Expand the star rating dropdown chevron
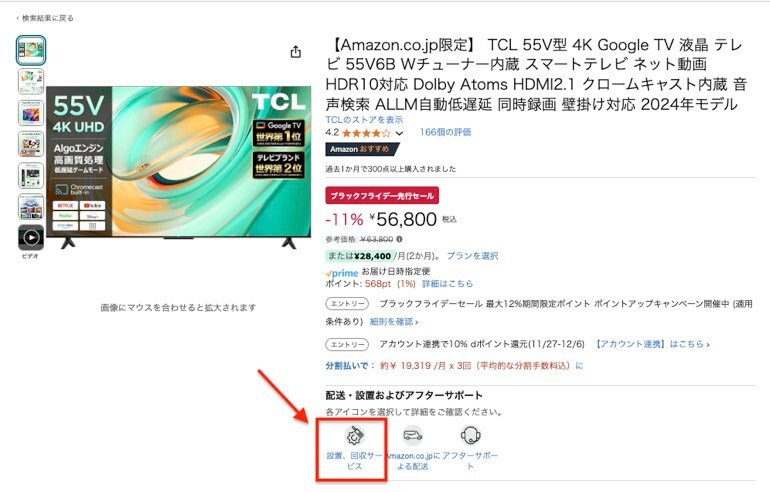The image size is (770, 492). tap(400, 133)
